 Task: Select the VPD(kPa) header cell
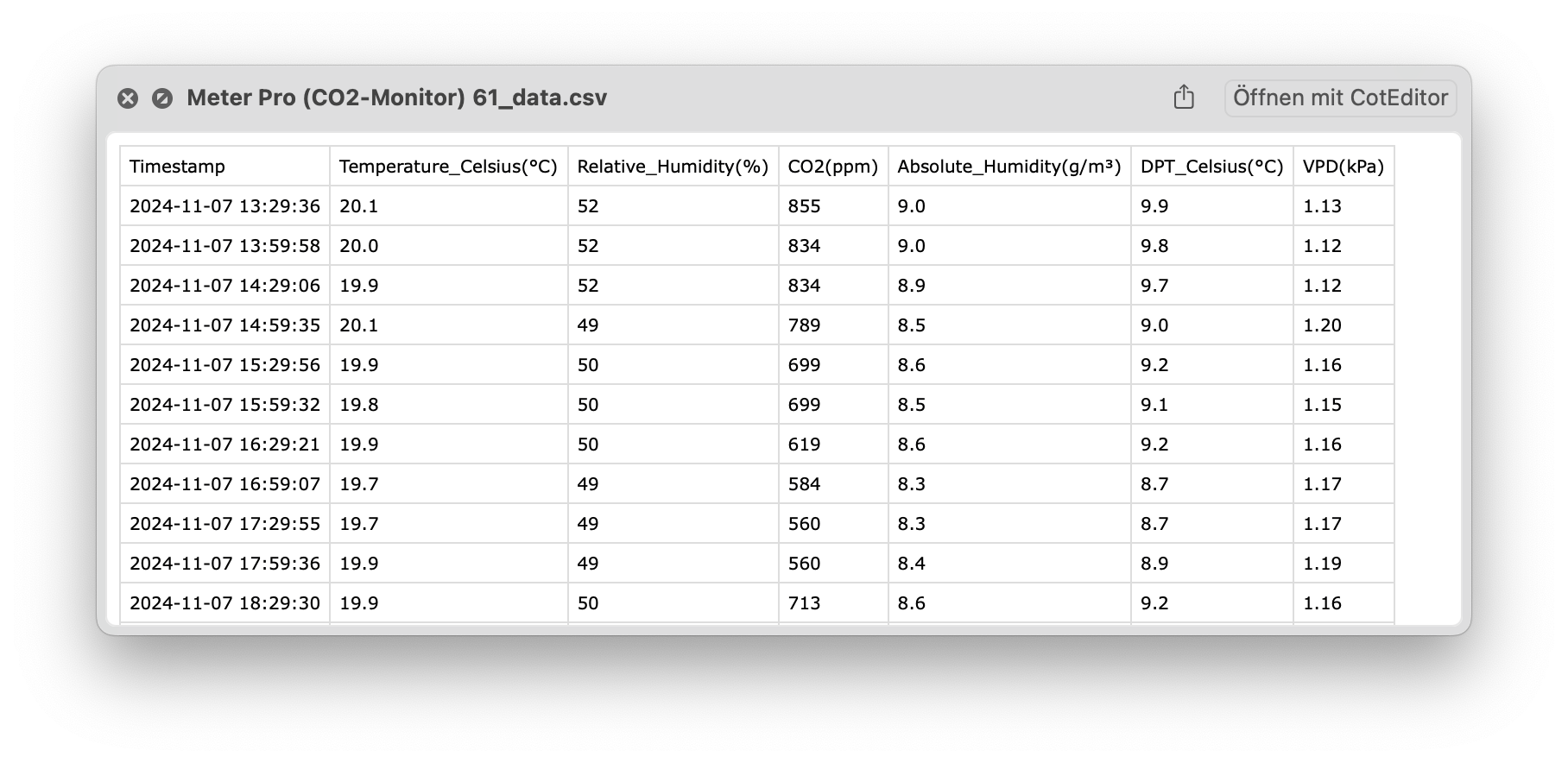click(1344, 166)
